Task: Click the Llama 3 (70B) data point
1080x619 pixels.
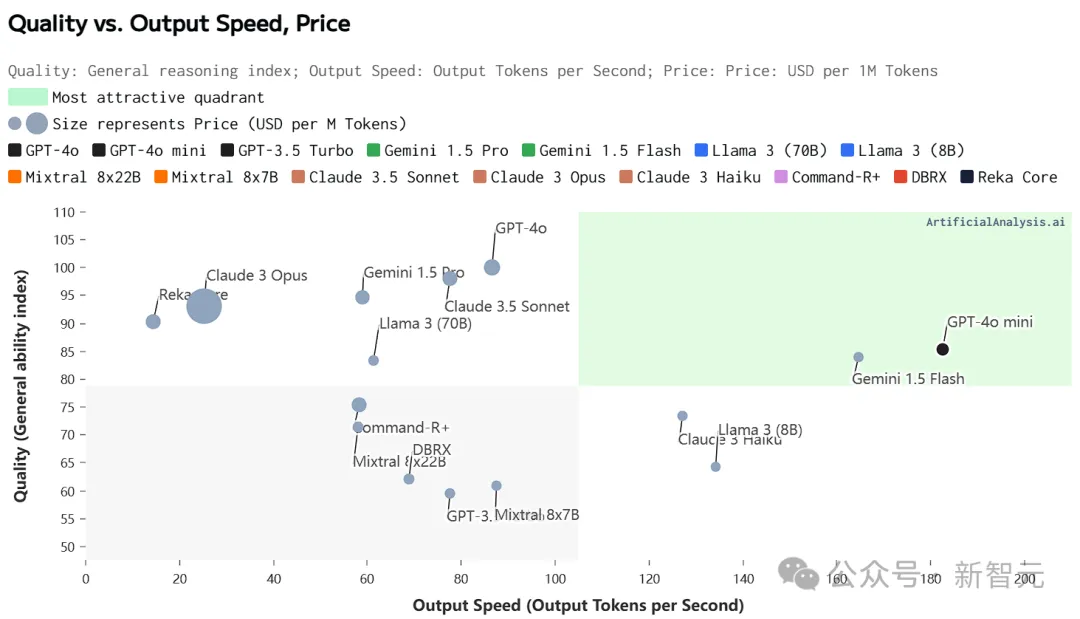Action: [373, 360]
